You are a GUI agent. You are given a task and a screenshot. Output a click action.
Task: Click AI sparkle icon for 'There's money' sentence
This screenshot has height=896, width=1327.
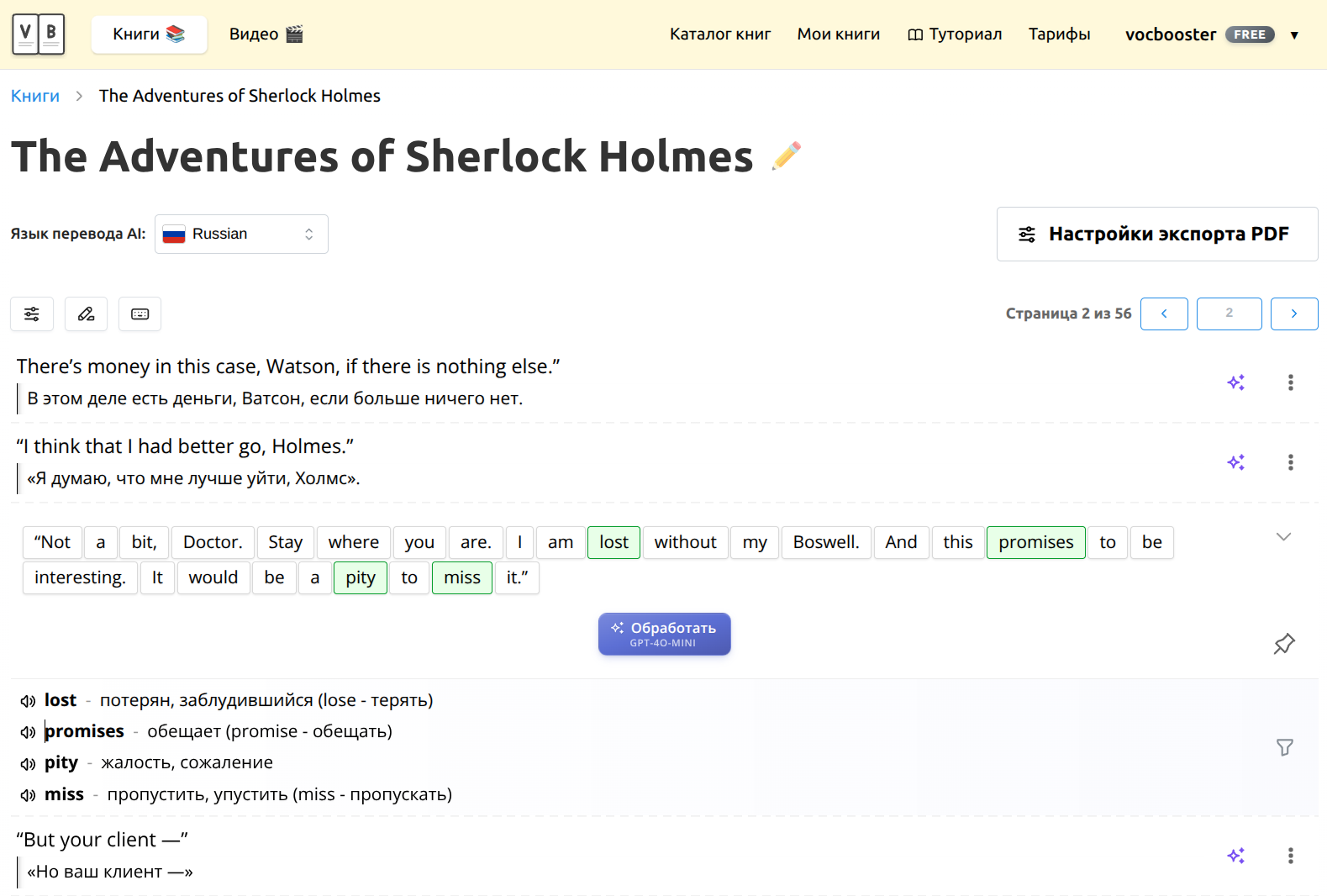(x=1235, y=382)
